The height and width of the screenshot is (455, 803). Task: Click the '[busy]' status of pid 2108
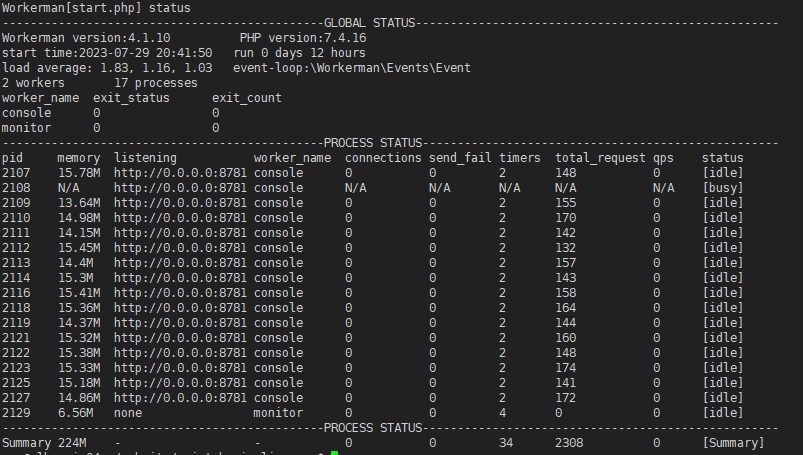pyautogui.click(x=723, y=188)
